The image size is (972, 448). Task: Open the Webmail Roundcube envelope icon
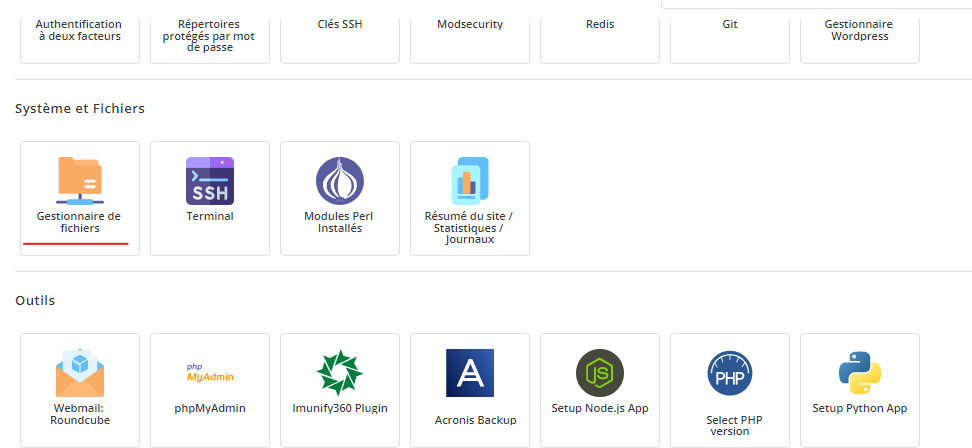point(80,373)
